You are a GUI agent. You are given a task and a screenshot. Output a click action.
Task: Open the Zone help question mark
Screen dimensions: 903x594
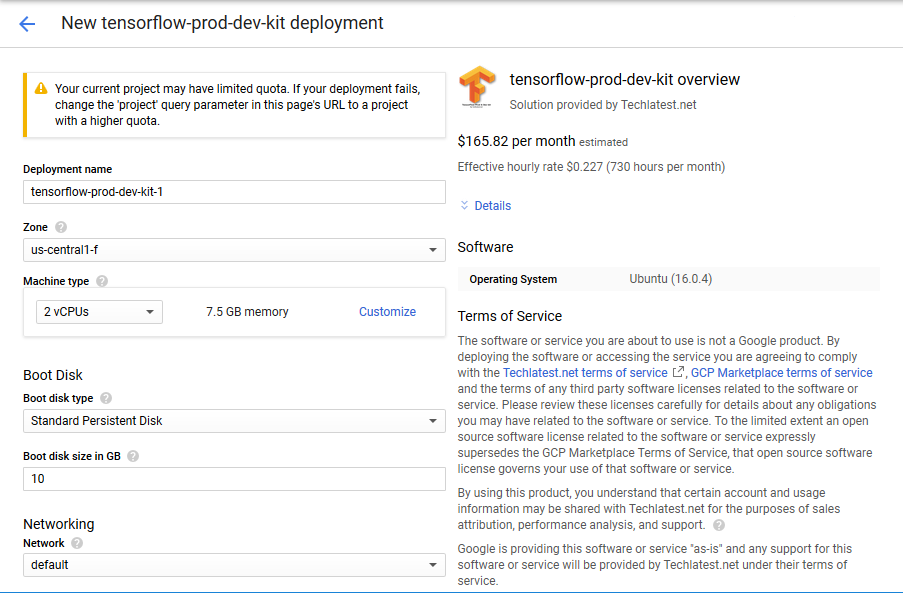tap(60, 227)
